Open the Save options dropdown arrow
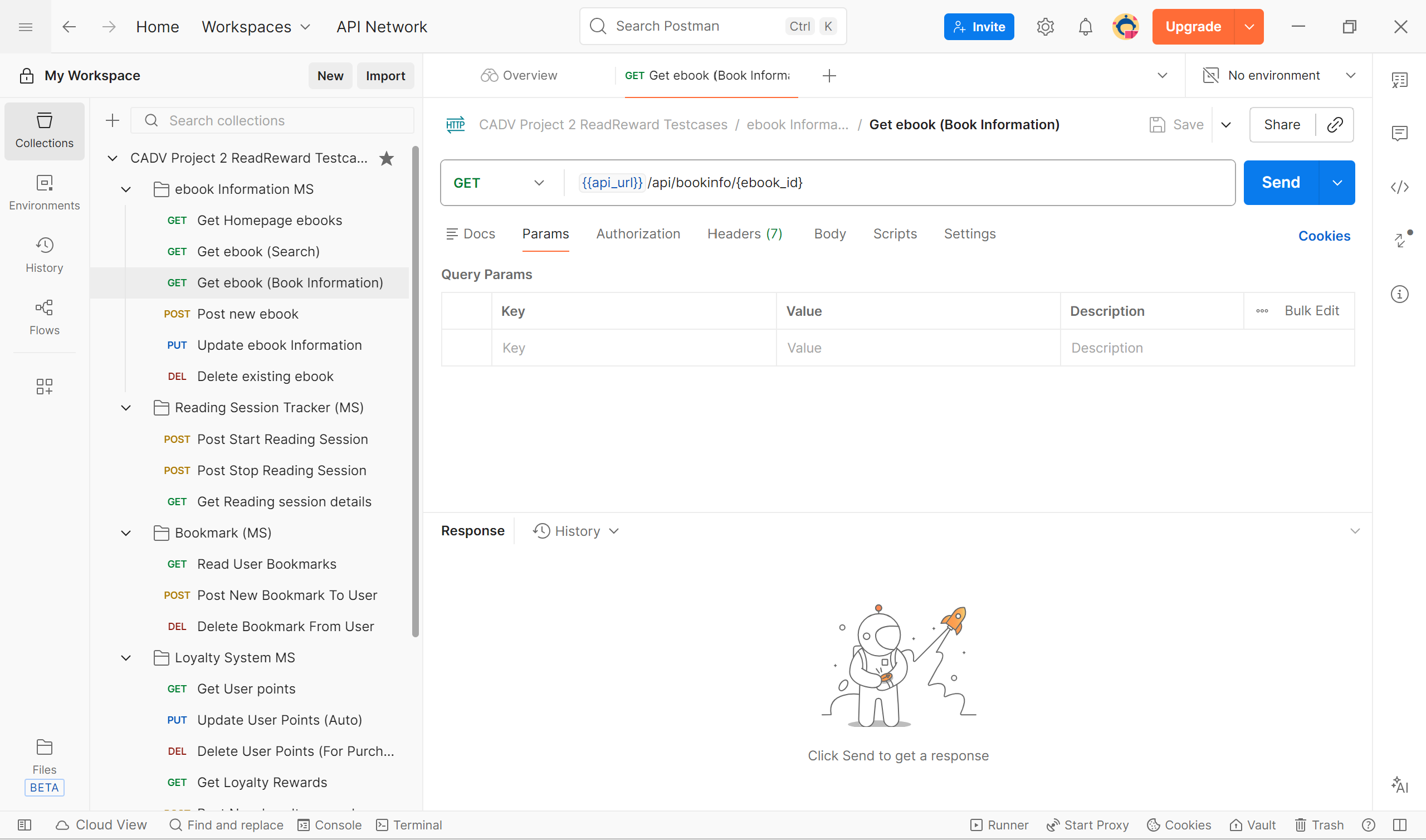This screenshot has height=840, width=1426. coord(1225,125)
